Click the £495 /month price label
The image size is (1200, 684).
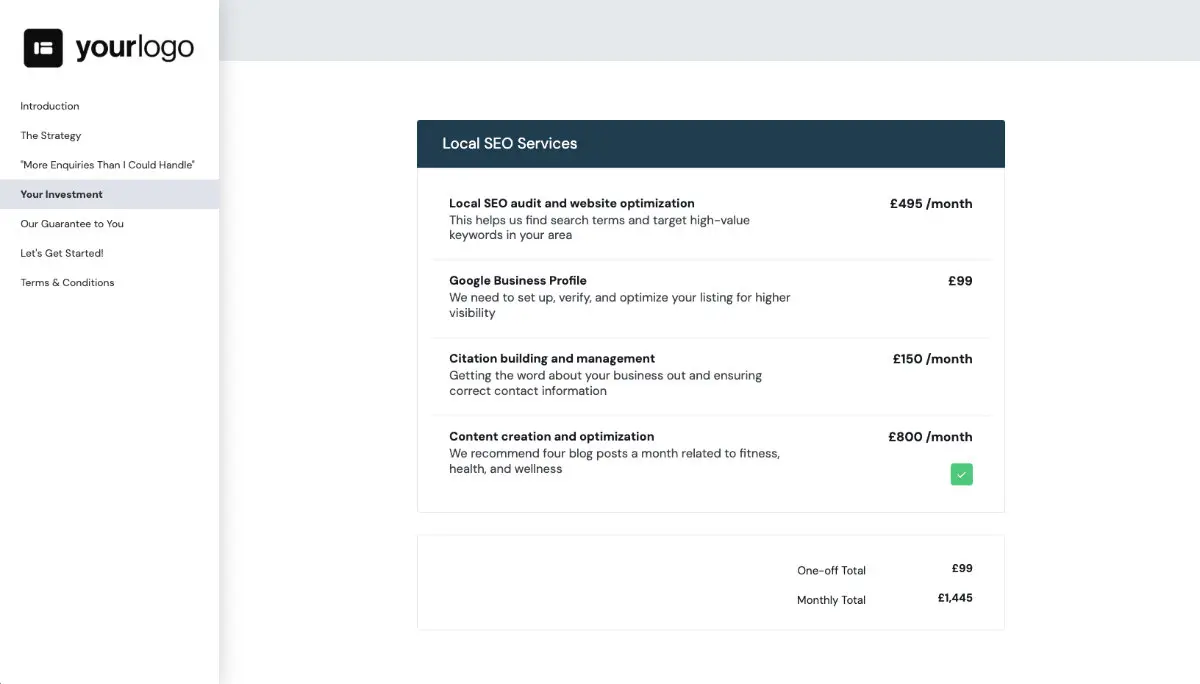[931, 203]
